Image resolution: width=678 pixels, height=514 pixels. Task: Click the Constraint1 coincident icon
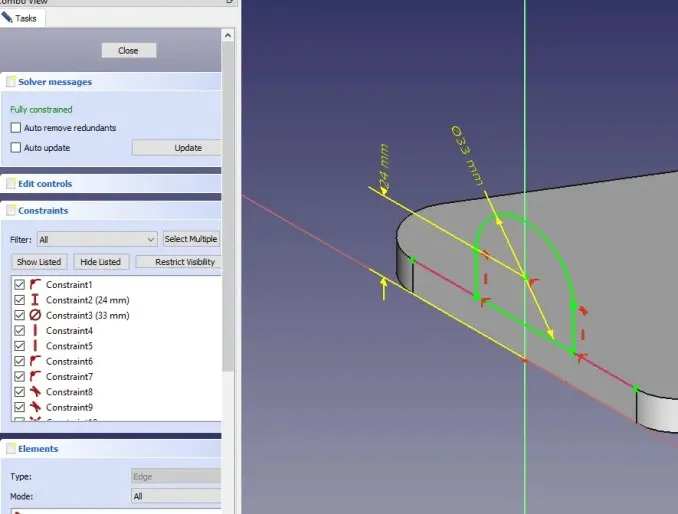click(x=35, y=284)
